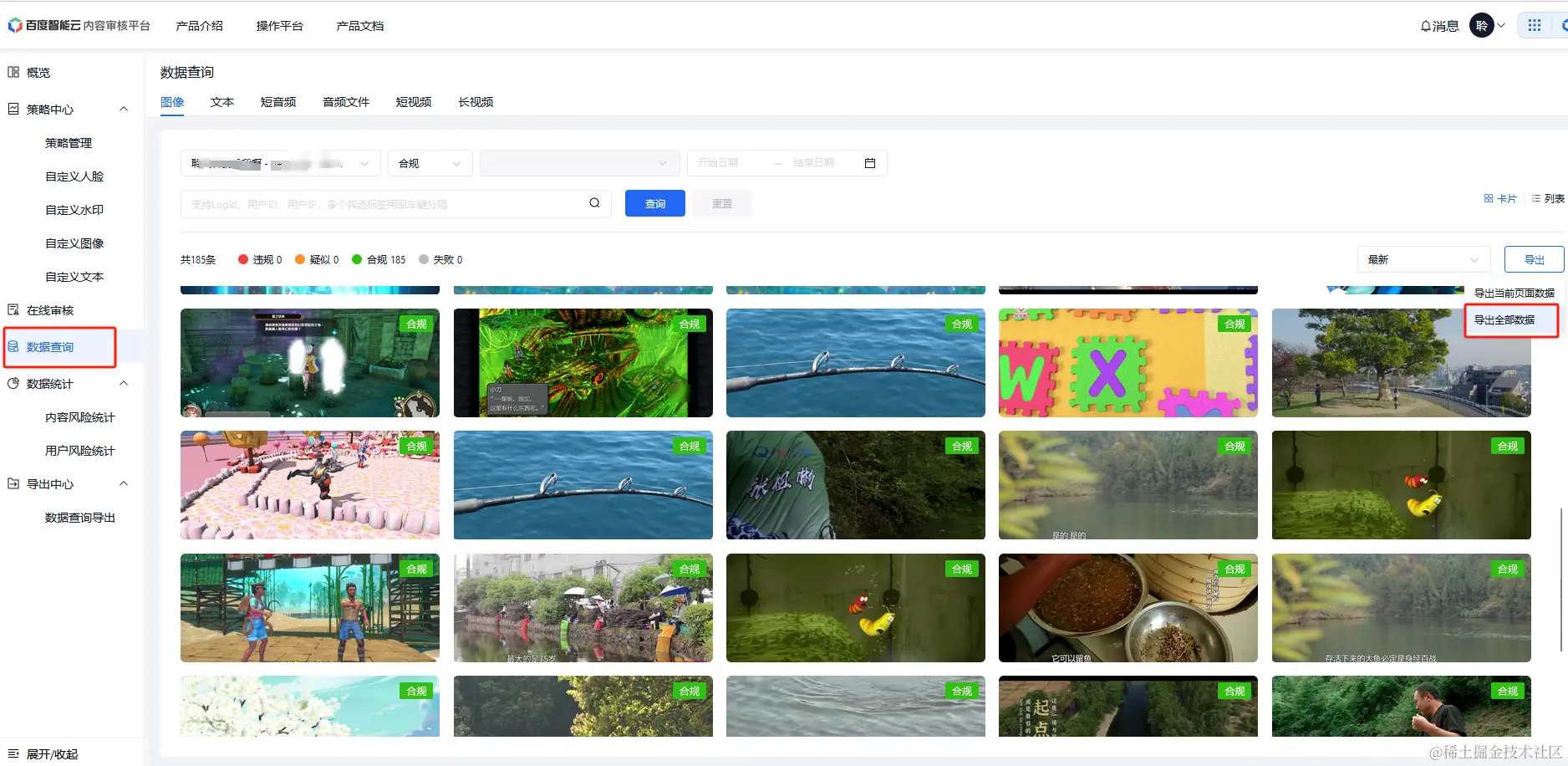Click the 概览 overview icon in sidebar

[13, 72]
